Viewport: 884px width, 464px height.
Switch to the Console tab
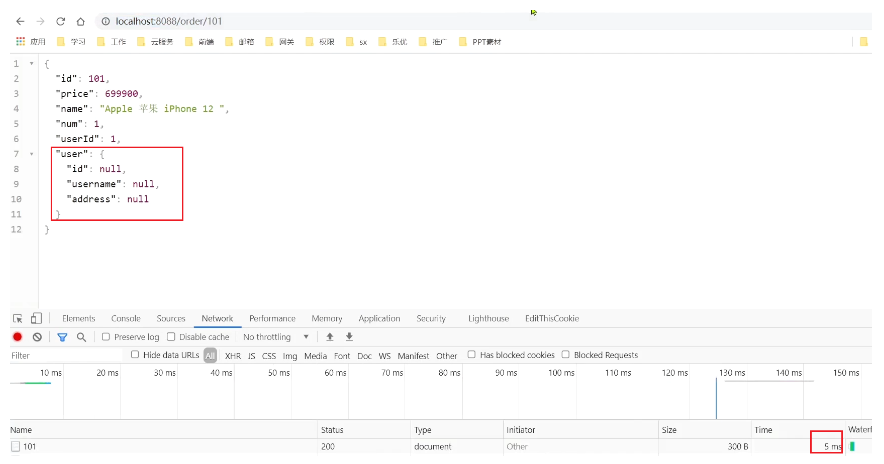click(x=126, y=319)
